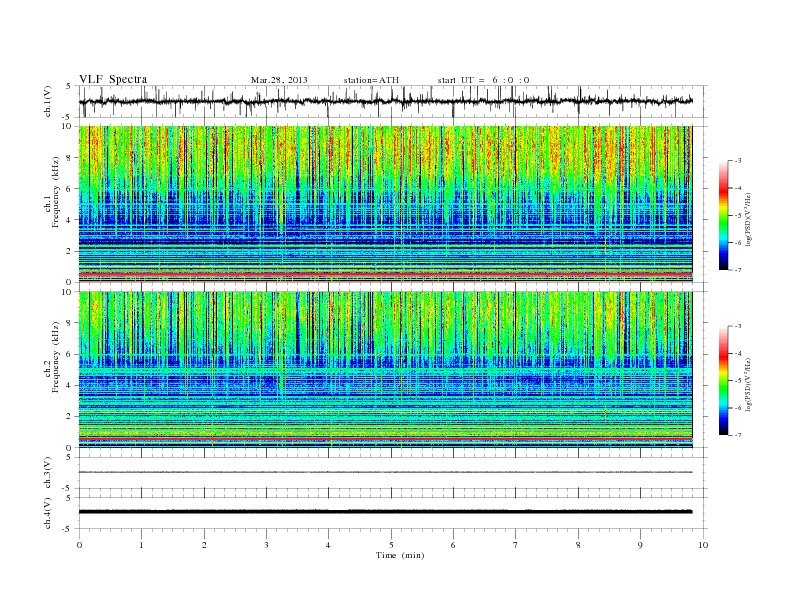792x612 pixels.
Task: Click the ch.1 spectrogram color bar
Action: 723,215
